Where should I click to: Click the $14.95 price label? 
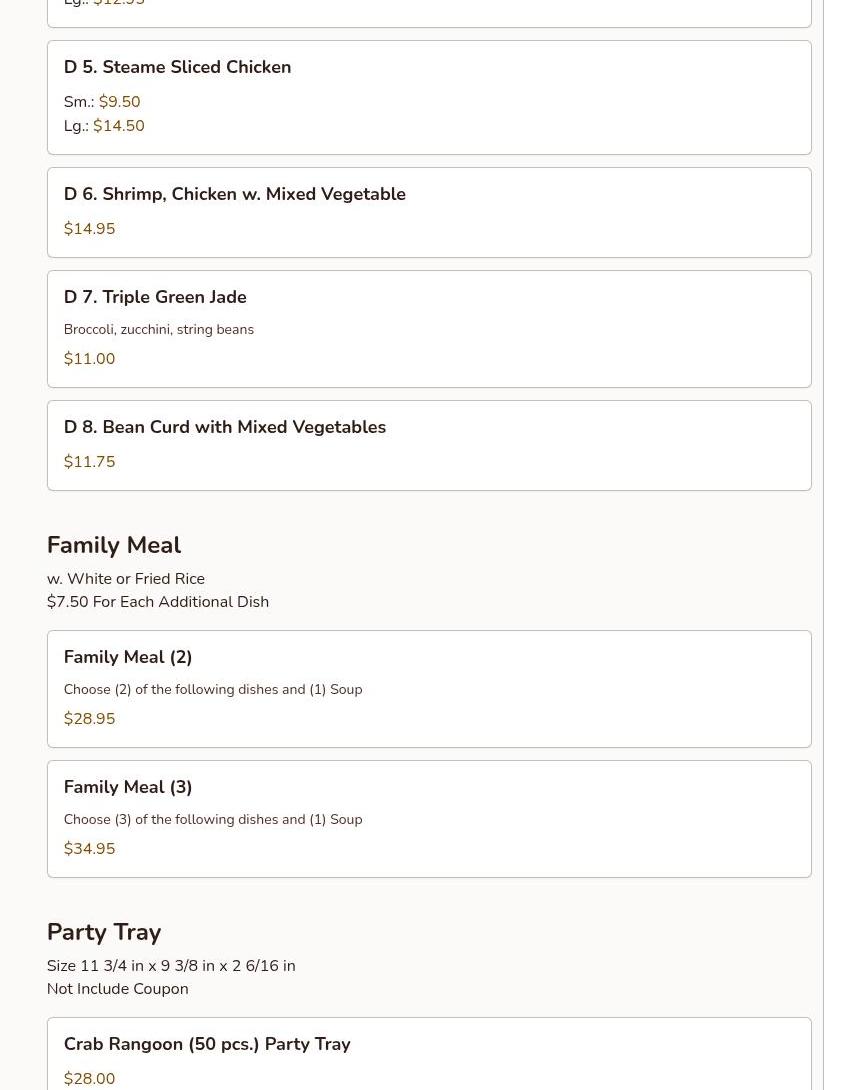click(89, 229)
